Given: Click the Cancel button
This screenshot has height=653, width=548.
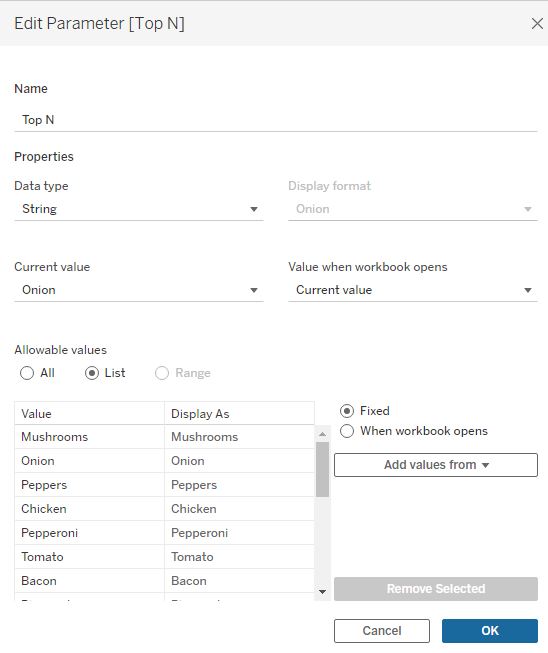Looking at the screenshot, I should click(x=382, y=631).
